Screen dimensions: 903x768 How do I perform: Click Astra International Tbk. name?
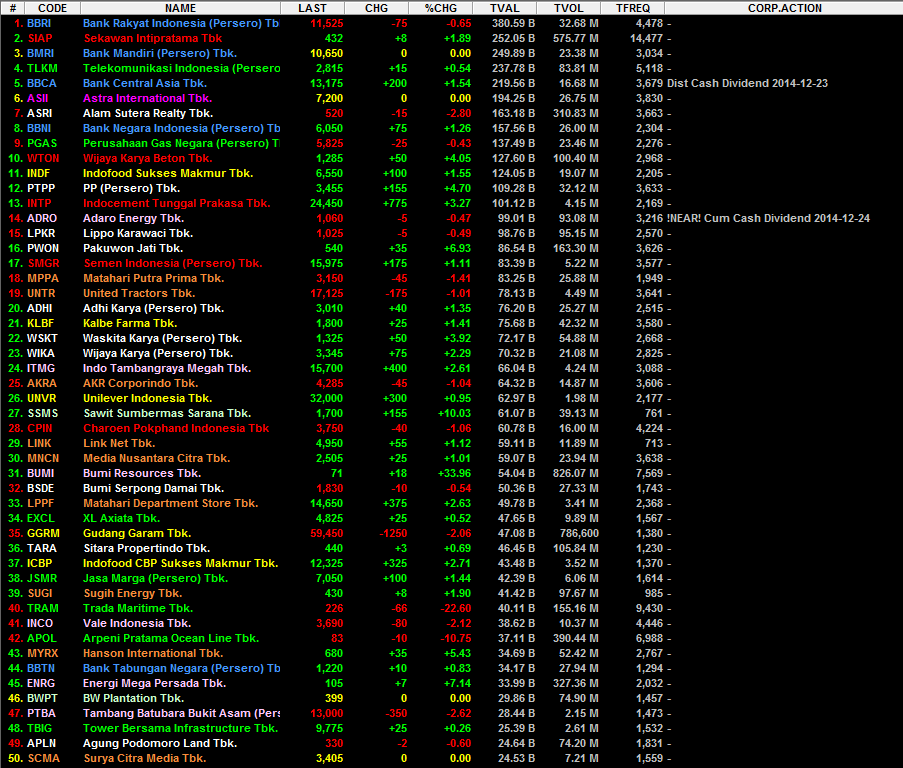(147, 98)
